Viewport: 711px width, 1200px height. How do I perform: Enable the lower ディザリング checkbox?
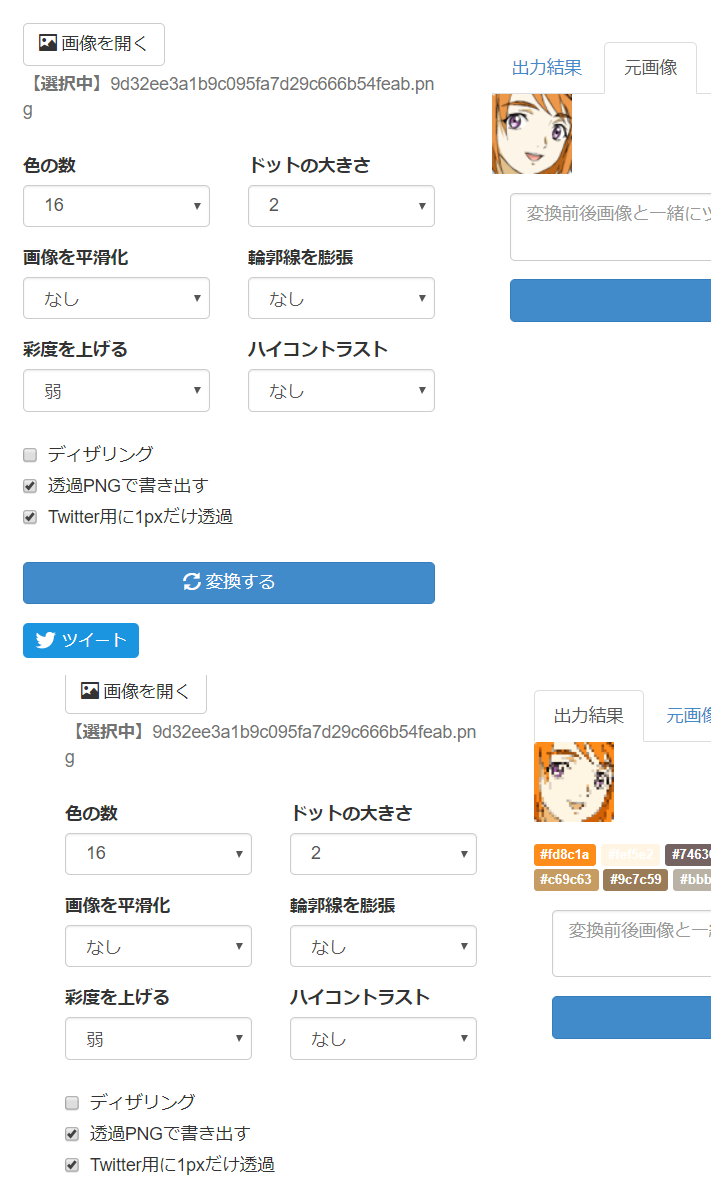72,1103
